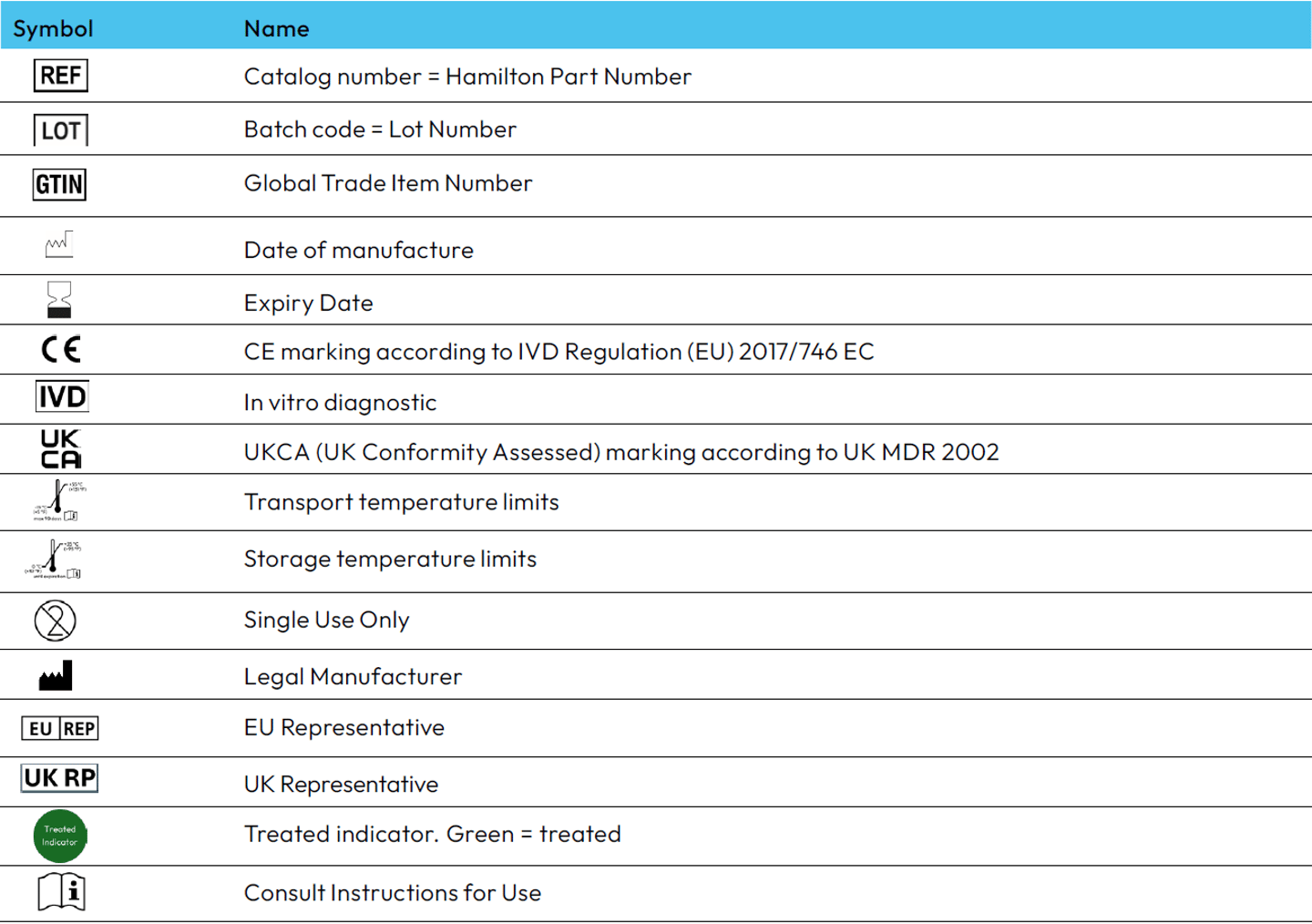Click the Symbol column header
This screenshot has width=1312, height=924.
tap(53, 29)
